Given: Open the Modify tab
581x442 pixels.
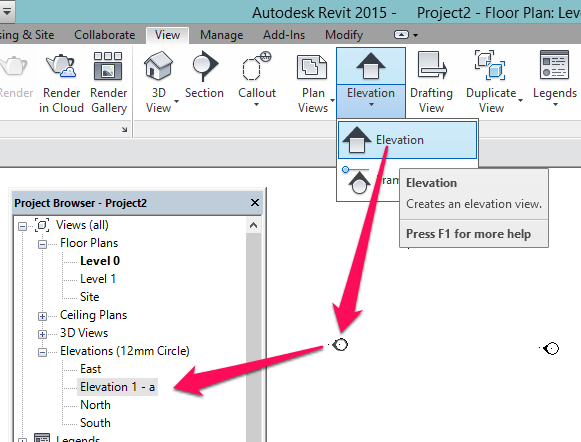Looking at the screenshot, I should tap(344, 35).
